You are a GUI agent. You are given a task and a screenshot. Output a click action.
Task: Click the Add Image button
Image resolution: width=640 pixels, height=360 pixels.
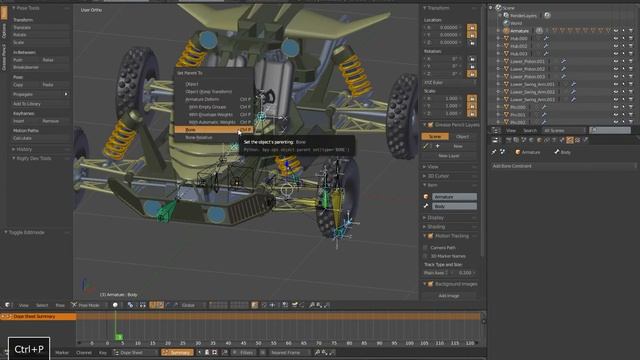(449, 296)
